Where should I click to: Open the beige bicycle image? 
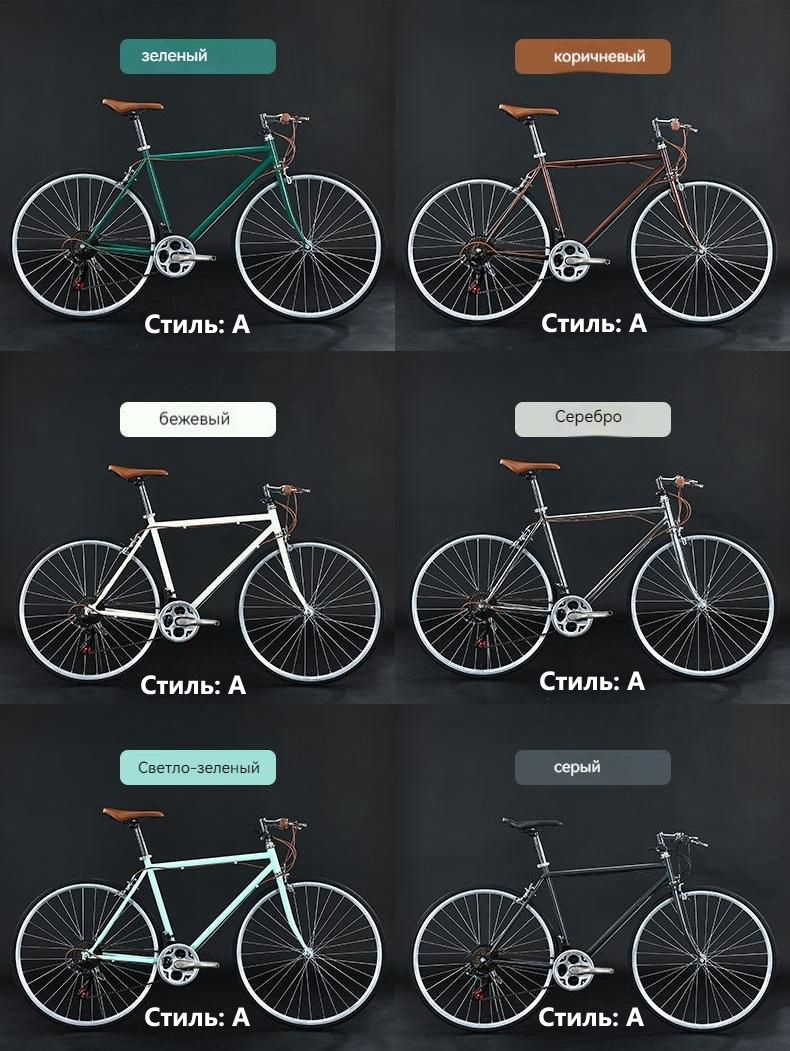pos(200,573)
